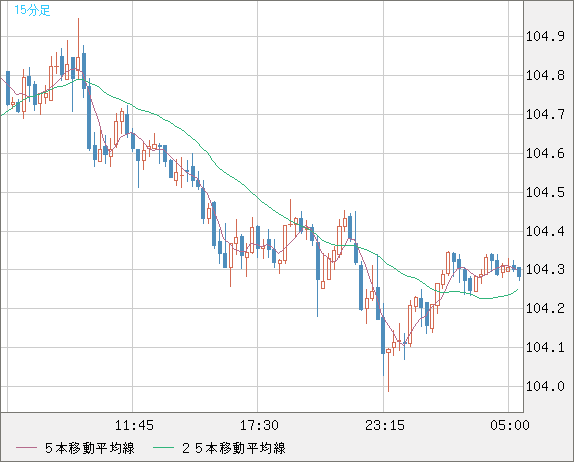
Task: Click the purple 5-bar average legend line
Action: [x=26, y=448]
